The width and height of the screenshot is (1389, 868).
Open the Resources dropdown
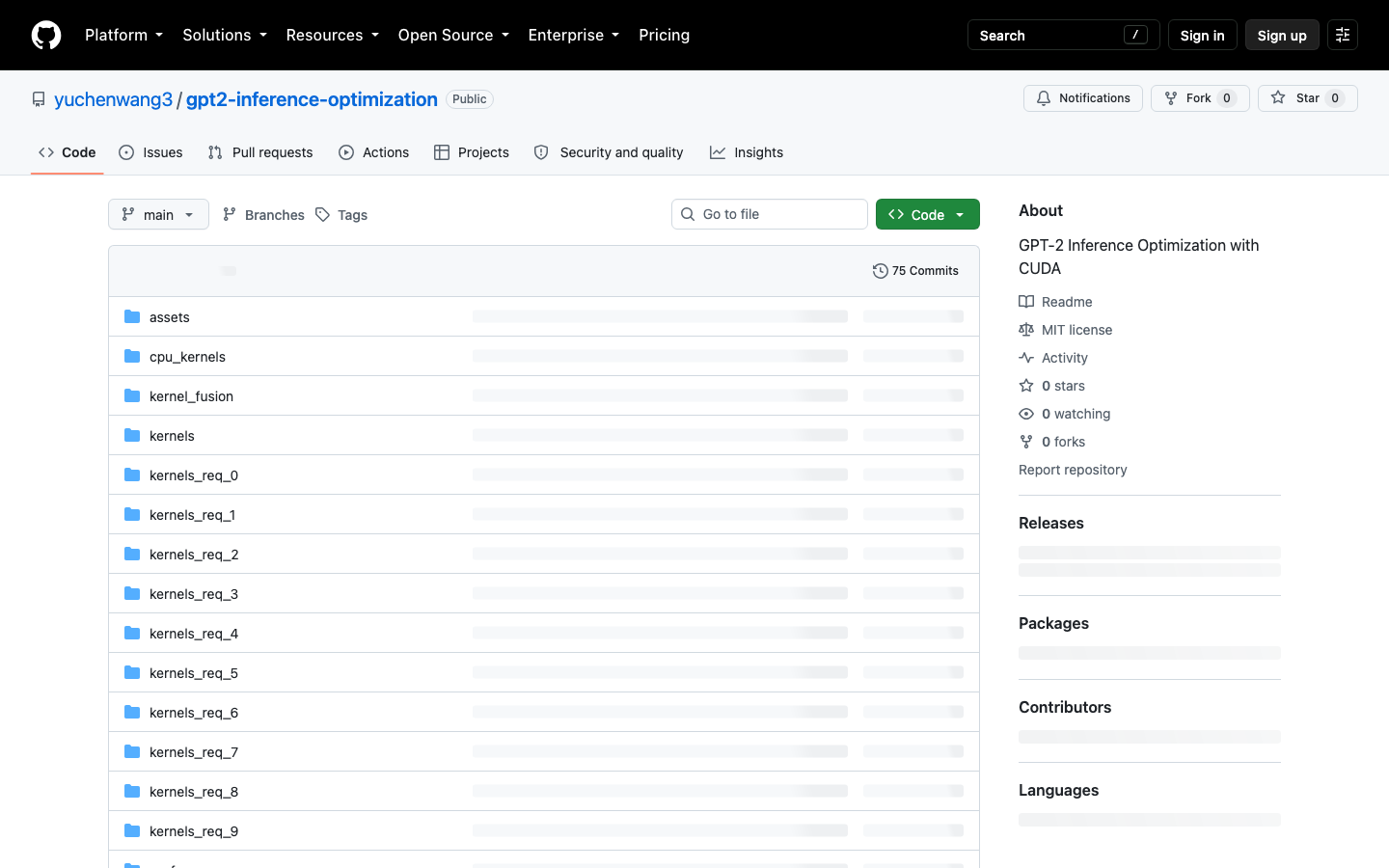(x=332, y=35)
